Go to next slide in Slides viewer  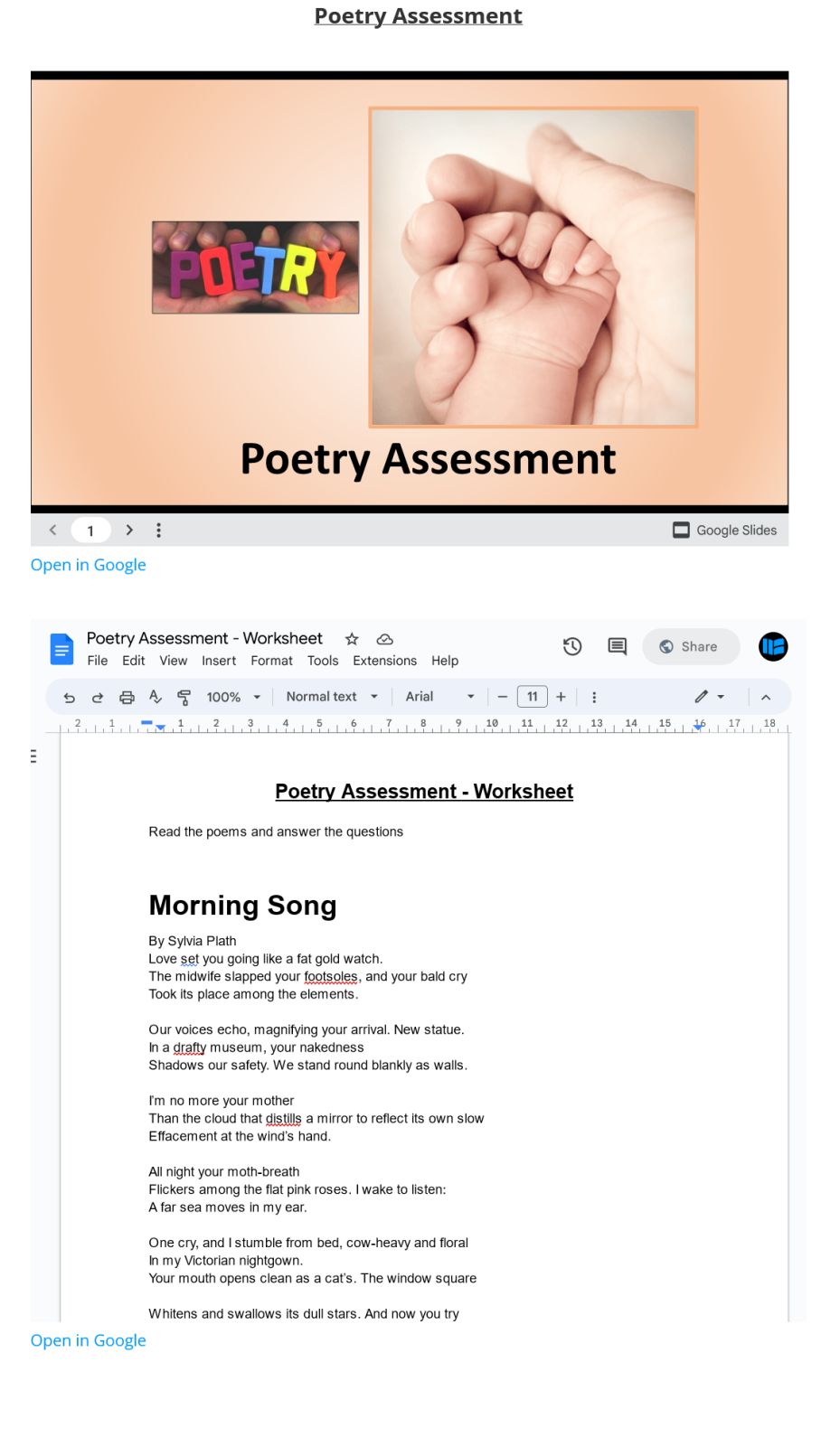coord(129,531)
